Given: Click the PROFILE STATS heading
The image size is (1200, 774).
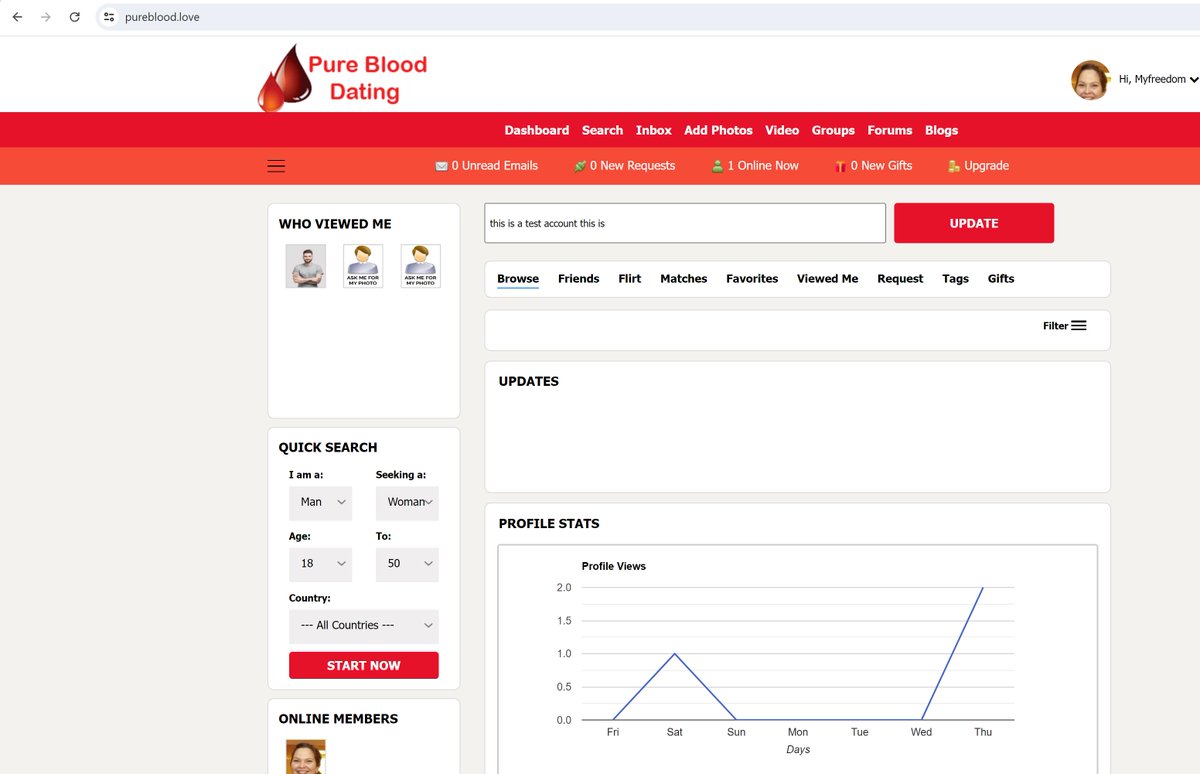Looking at the screenshot, I should [x=549, y=523].
